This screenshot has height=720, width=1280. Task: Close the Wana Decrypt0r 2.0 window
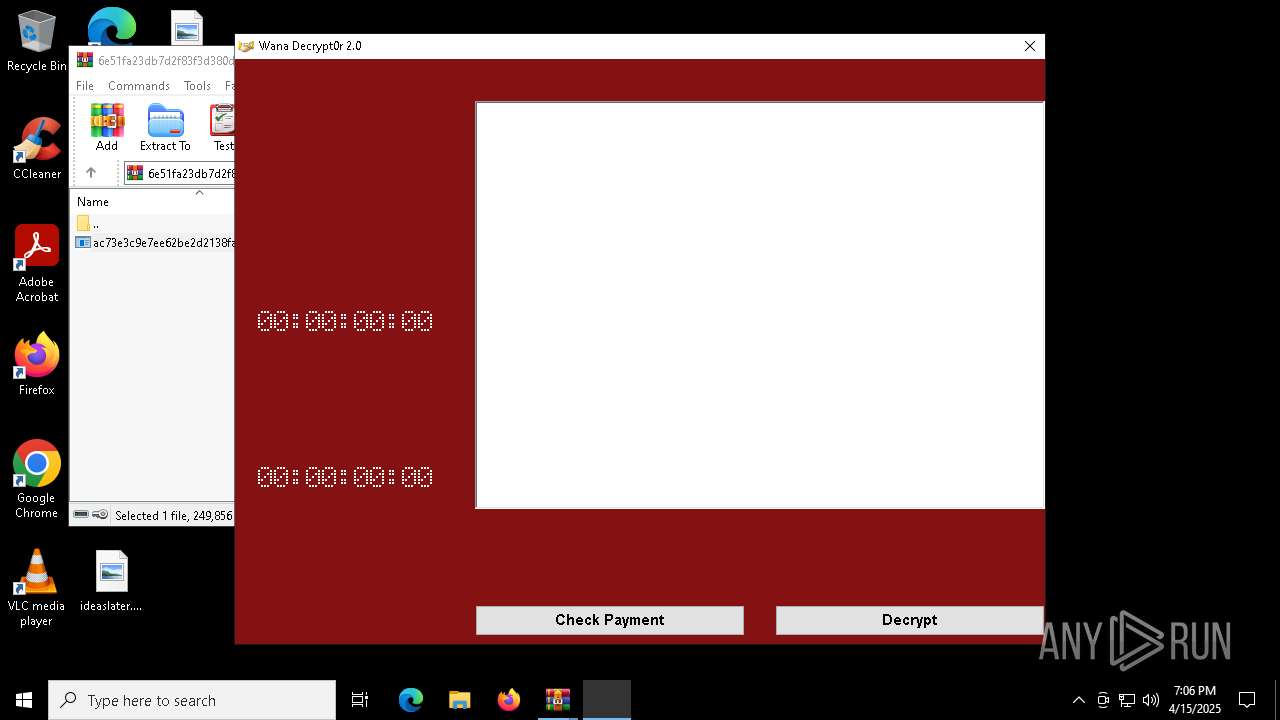(x=1029, y=46)
